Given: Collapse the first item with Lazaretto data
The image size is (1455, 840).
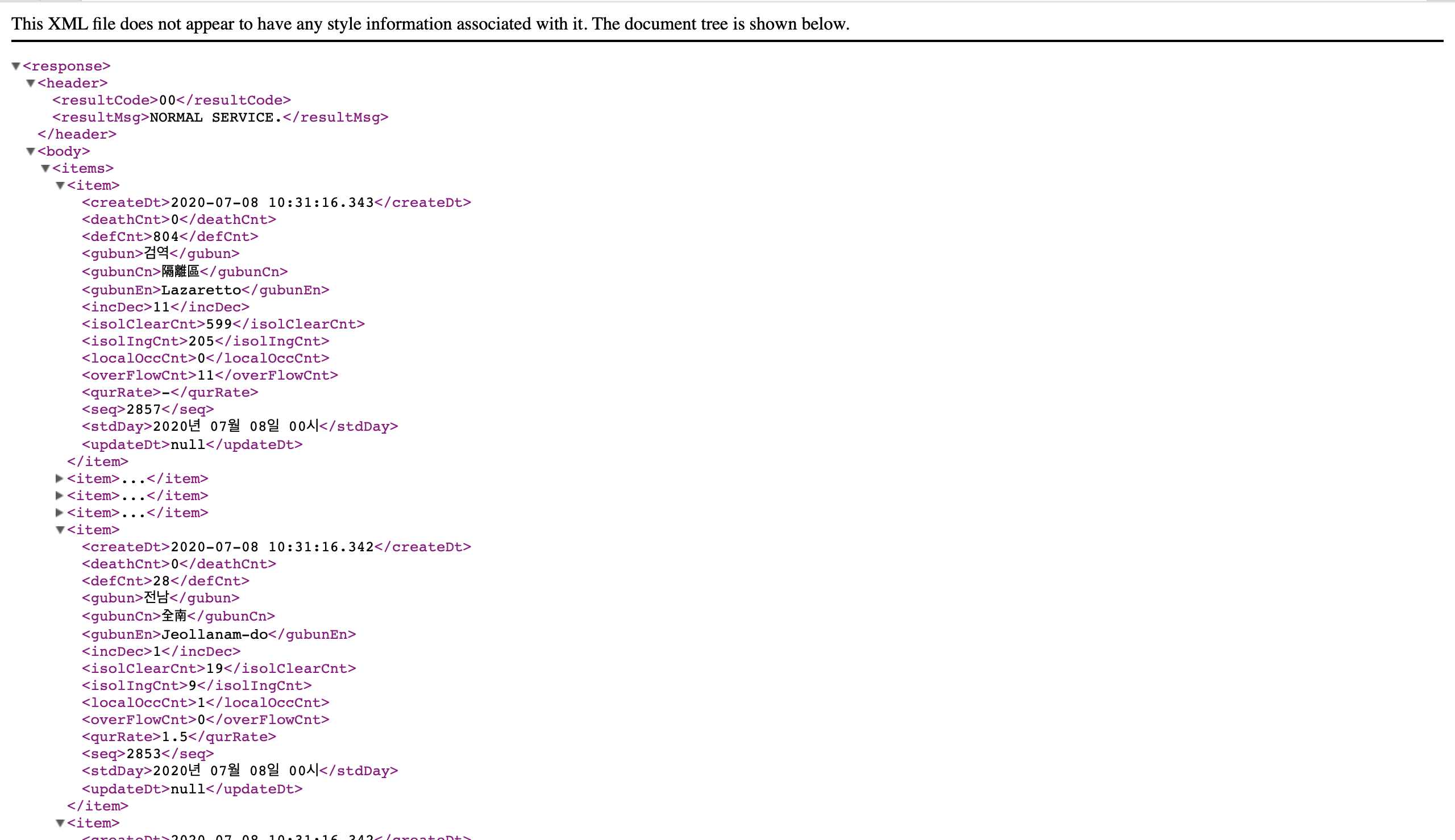Looking at the screenshot, I should [60, 185].
